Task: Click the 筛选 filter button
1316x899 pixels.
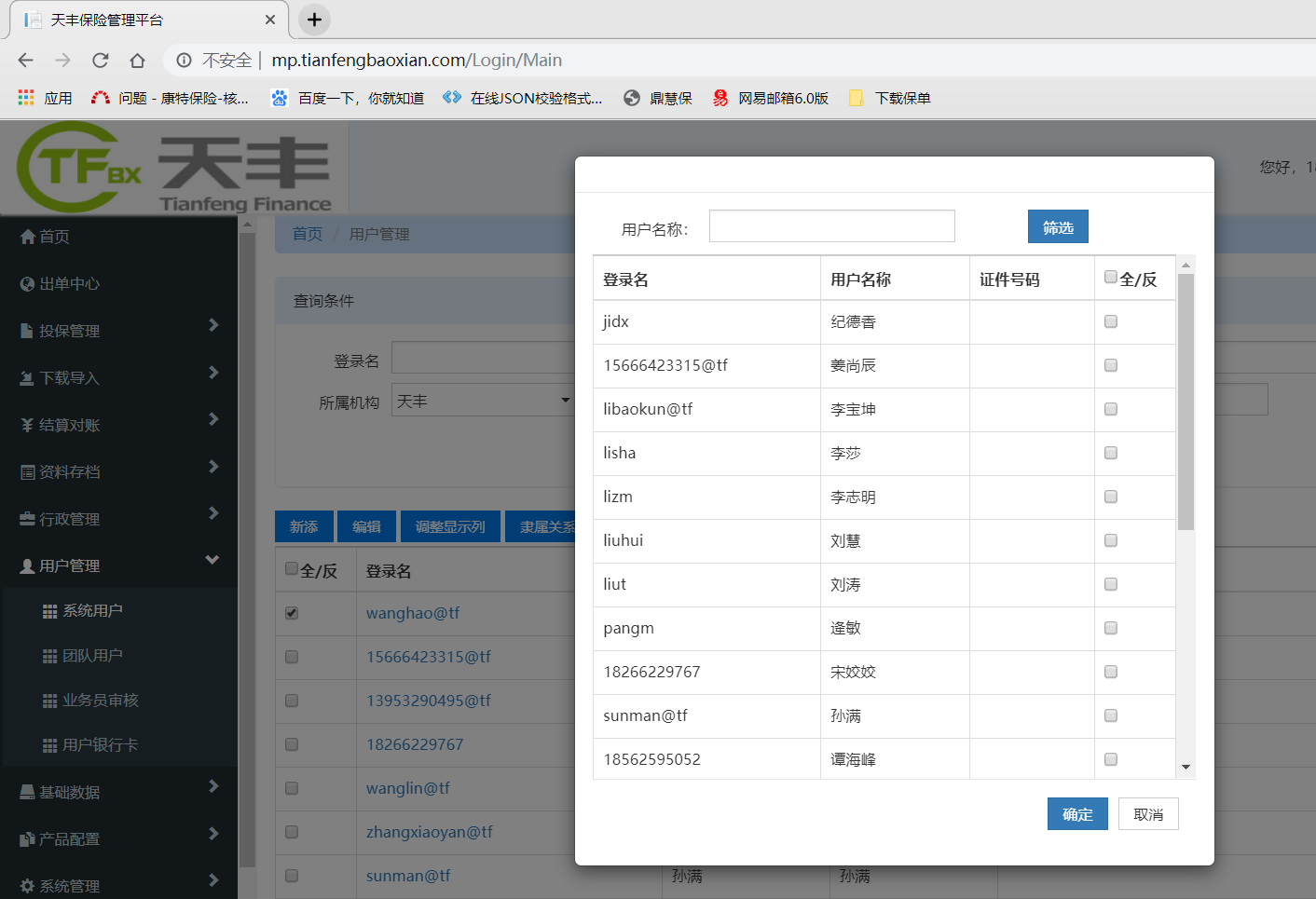Action: [1057, 226]
